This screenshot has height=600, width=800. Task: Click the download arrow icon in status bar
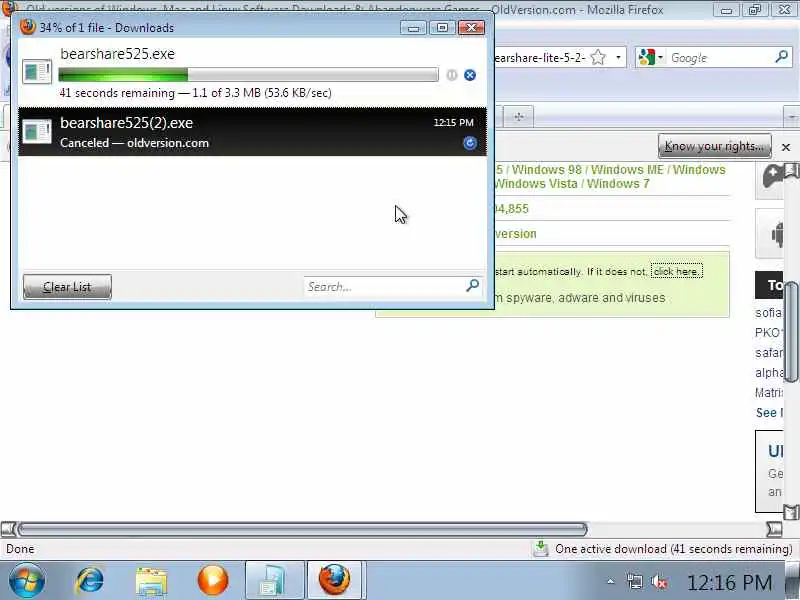pos(540,548)
